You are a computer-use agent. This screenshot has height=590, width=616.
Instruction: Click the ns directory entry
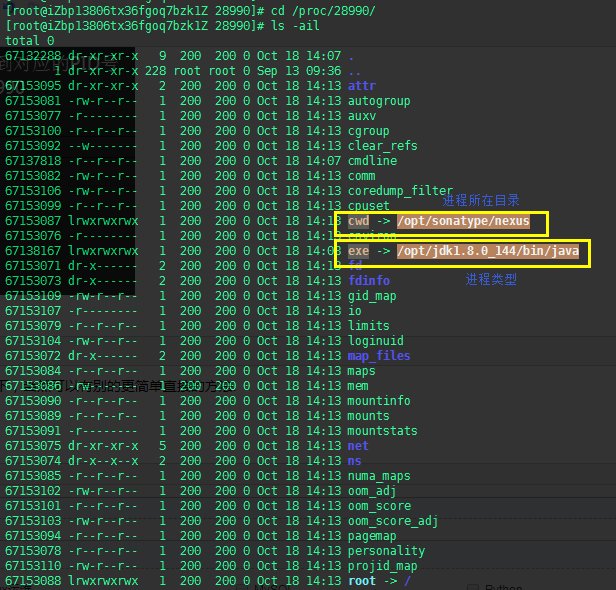[354, 461]
